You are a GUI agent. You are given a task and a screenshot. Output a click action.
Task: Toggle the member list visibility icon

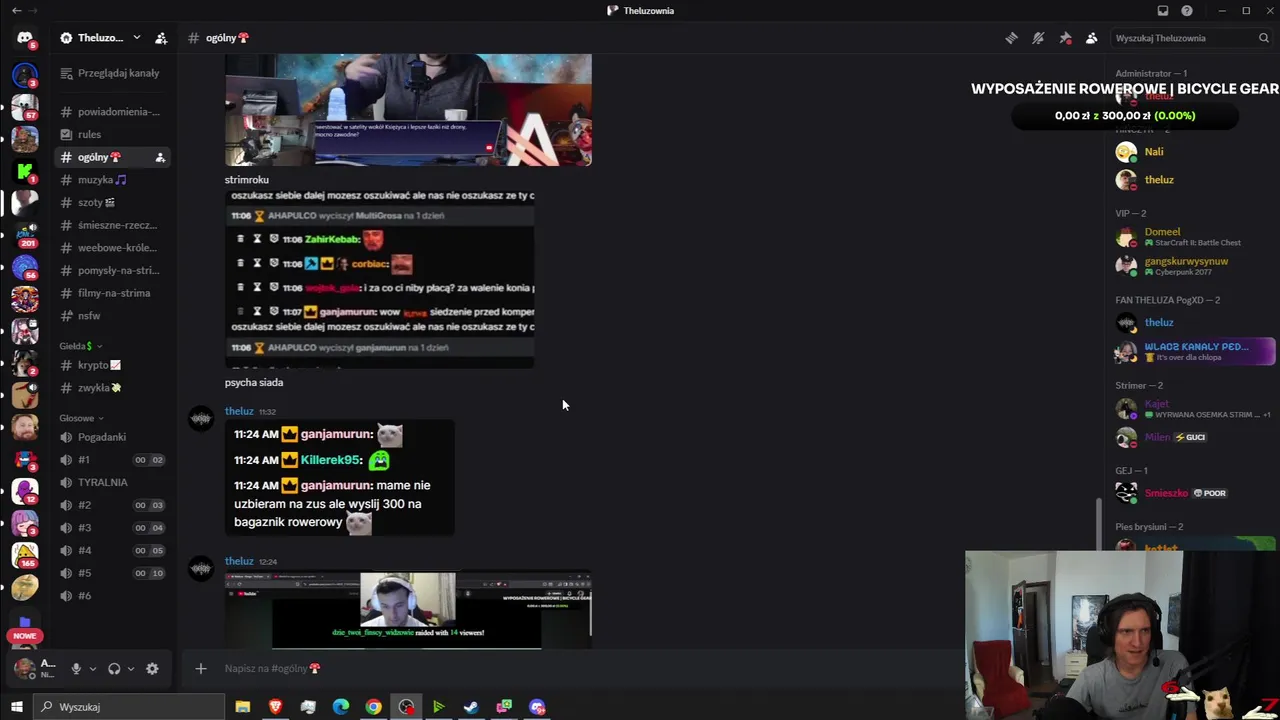coord(1092,38)
